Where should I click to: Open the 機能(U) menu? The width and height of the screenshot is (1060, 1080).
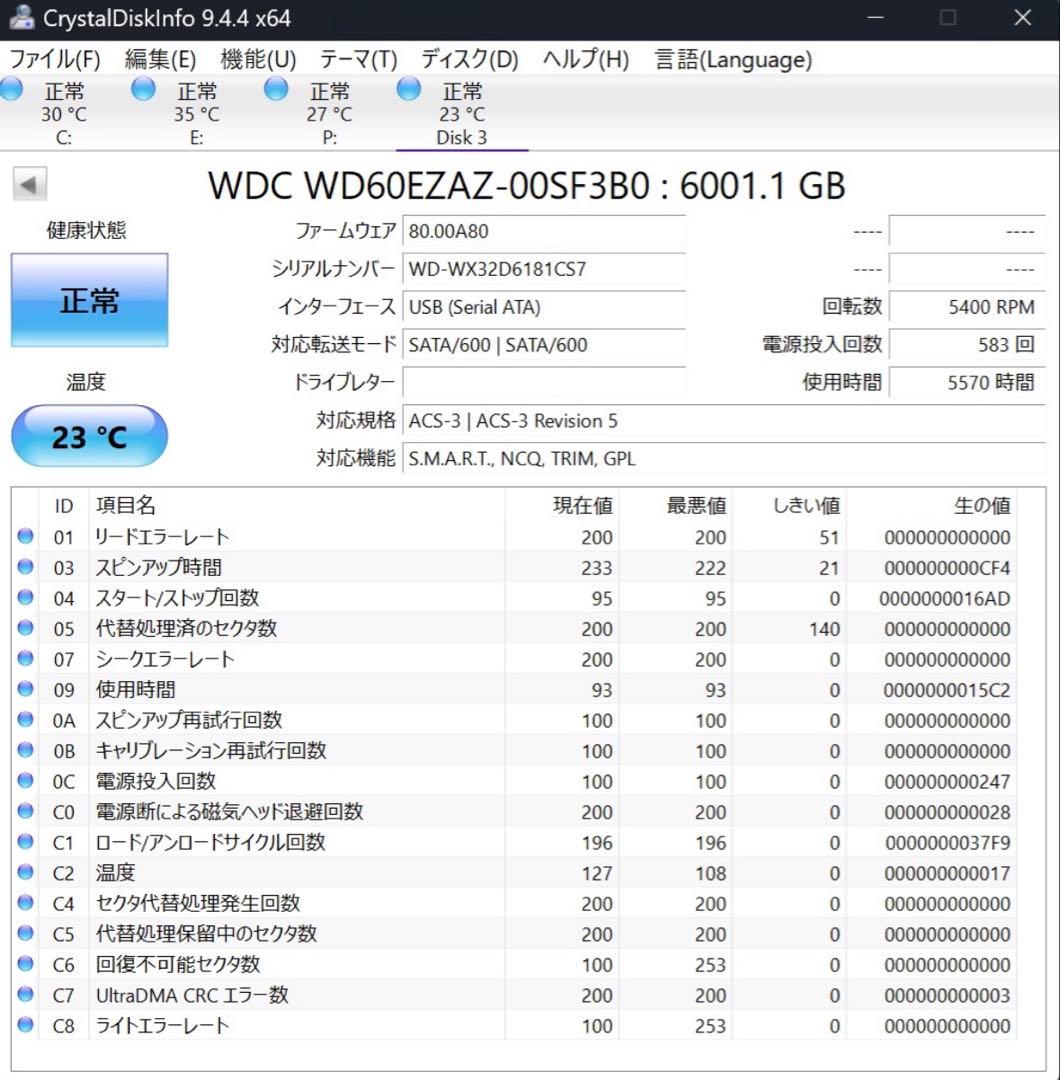258,59
